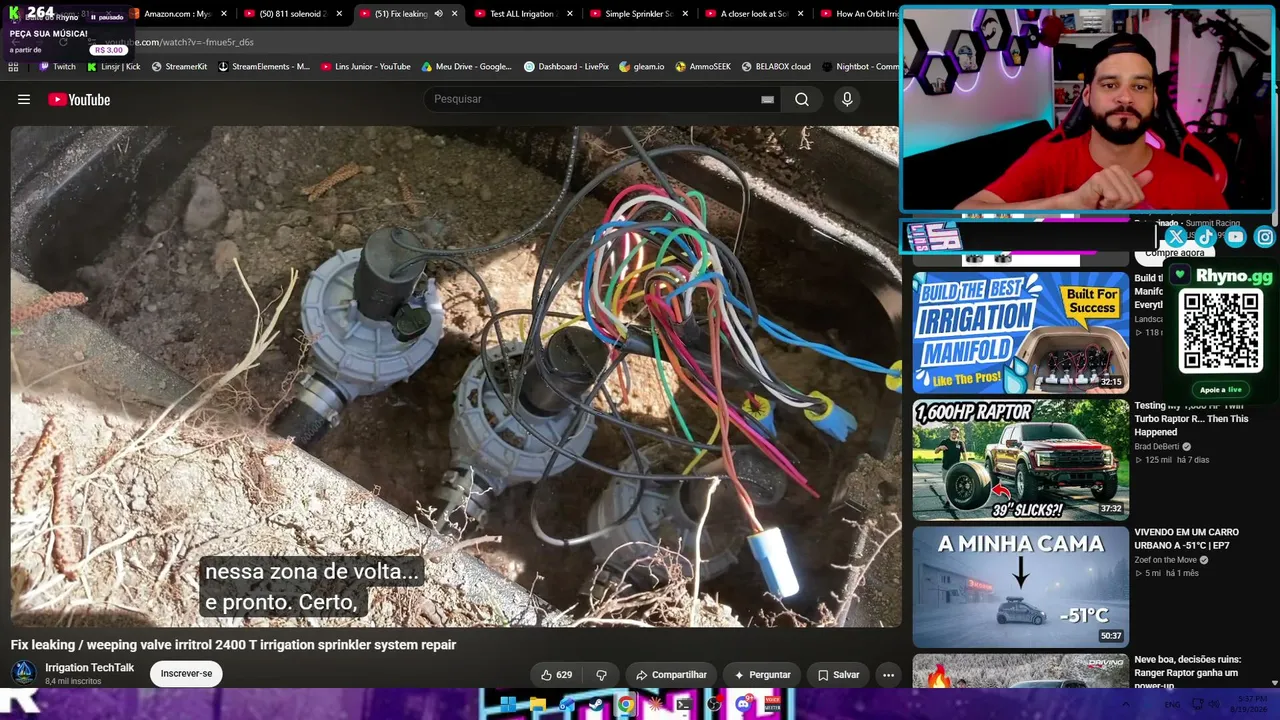The width and height of the screenshot is (1280, 720).
Task: Open File Explorer from the taskbar
Action: [x=537, y=705]
